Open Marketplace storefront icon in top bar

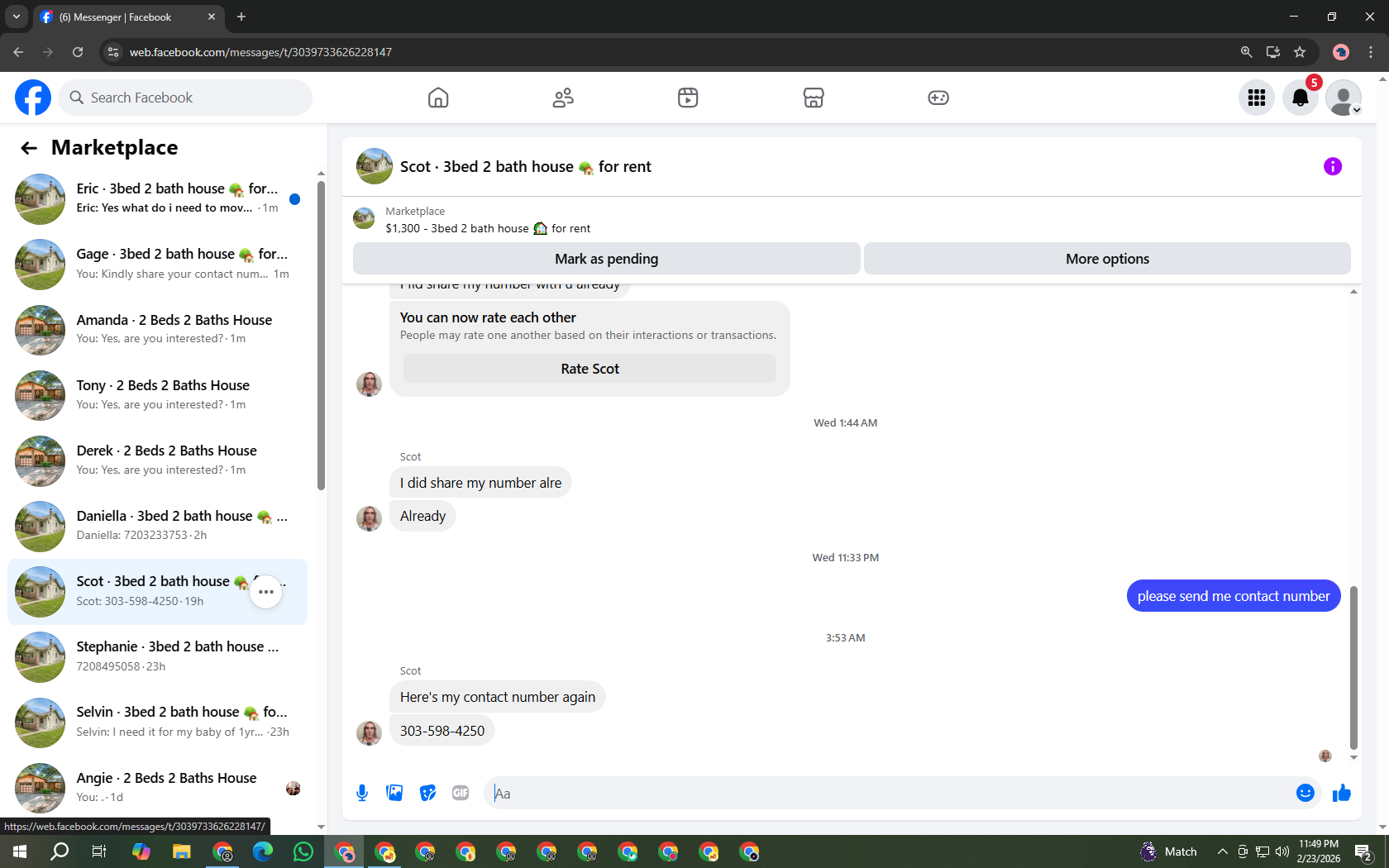814,98
